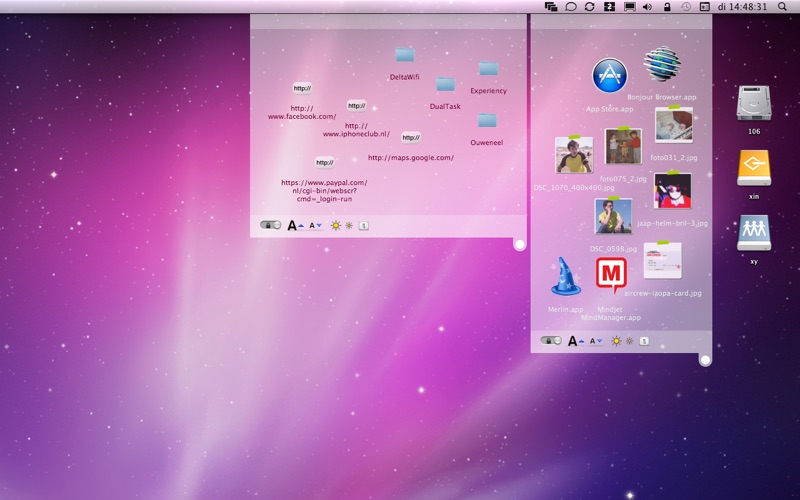800x500 pixels.
Task: Launch Bonjour Browser.app
Action: [x=662, y=66]
